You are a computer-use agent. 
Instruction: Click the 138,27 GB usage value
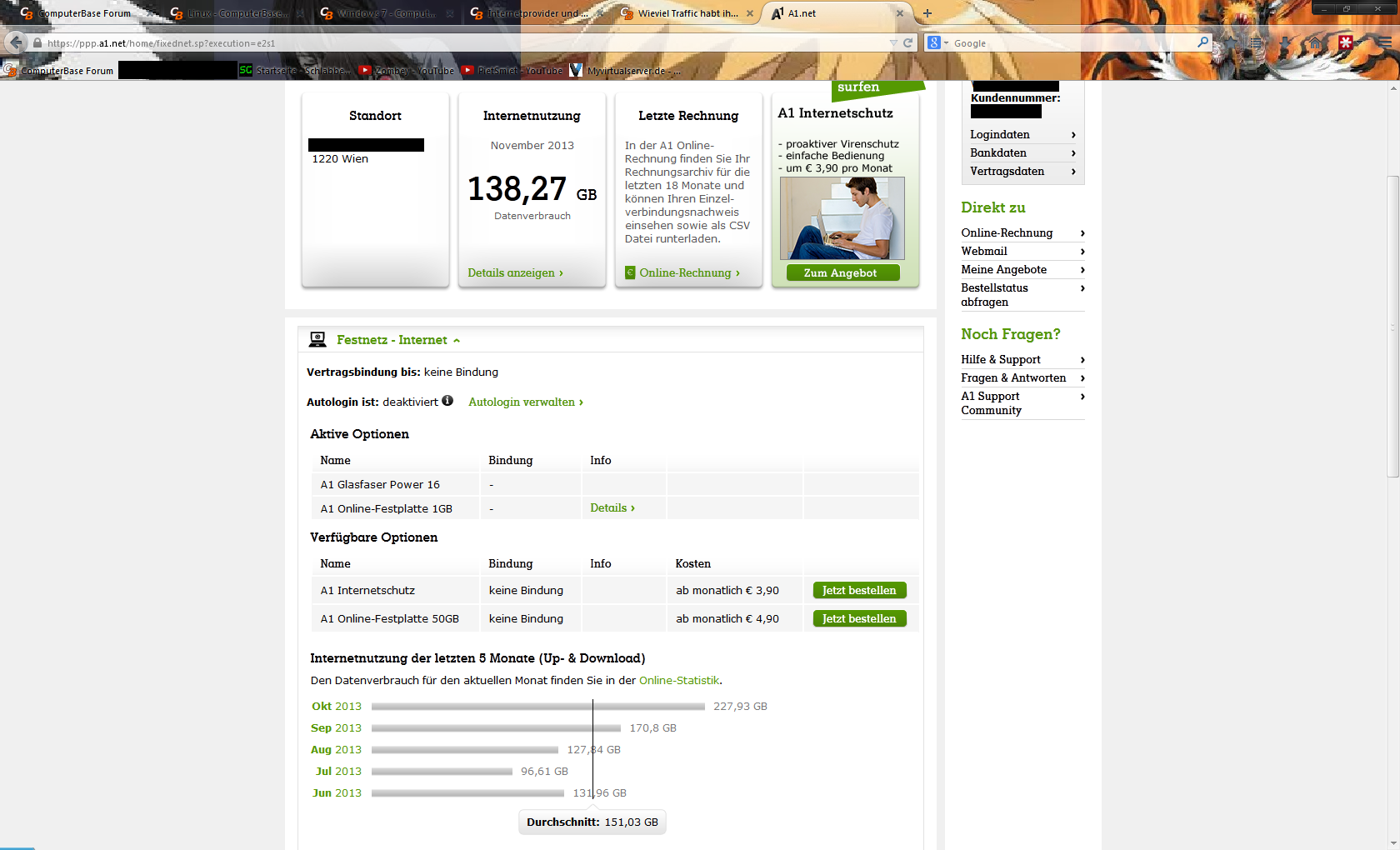[532, 189]
